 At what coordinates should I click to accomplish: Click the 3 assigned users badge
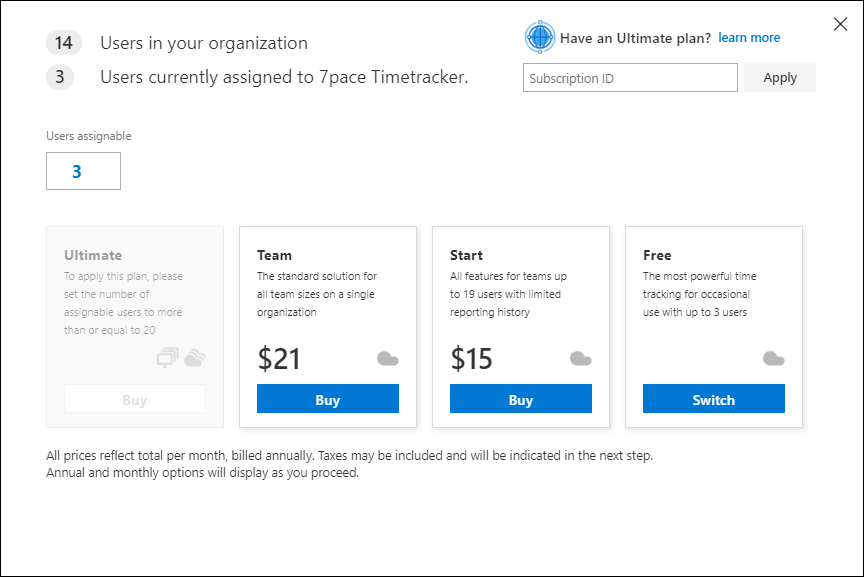point(60,77)
